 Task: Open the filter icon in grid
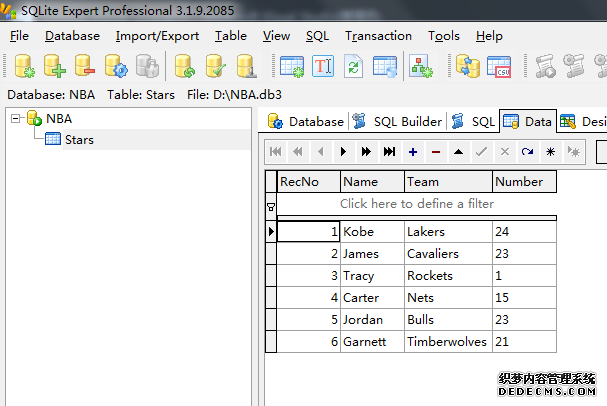pos(270,205)
